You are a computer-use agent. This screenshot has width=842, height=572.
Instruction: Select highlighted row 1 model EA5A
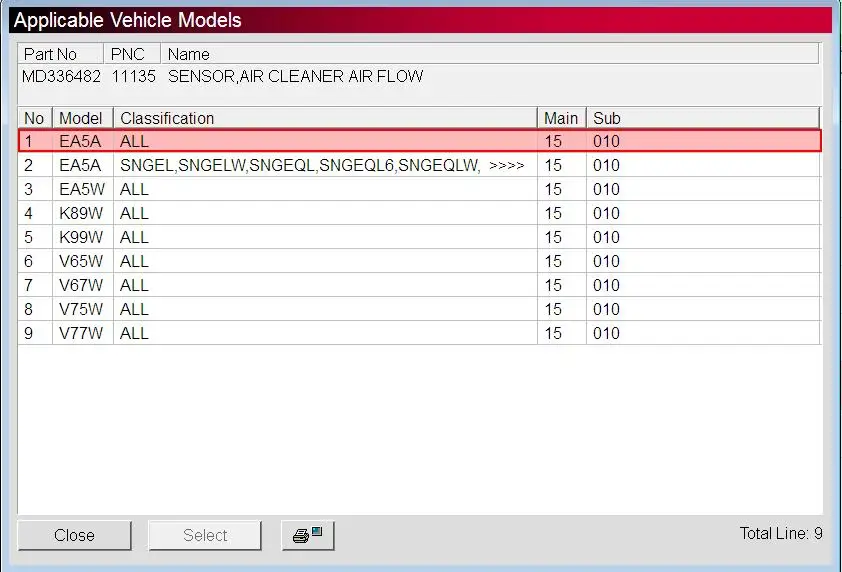[x=419, y=141]
